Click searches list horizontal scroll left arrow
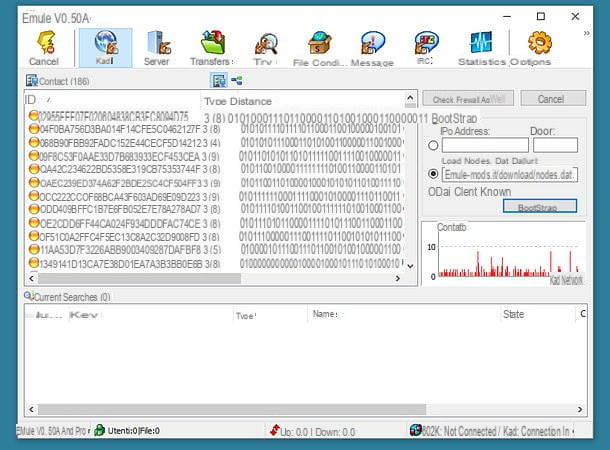The height and width of the screenshot is (450, 610). pyautogui.click(x=32, y=409)
